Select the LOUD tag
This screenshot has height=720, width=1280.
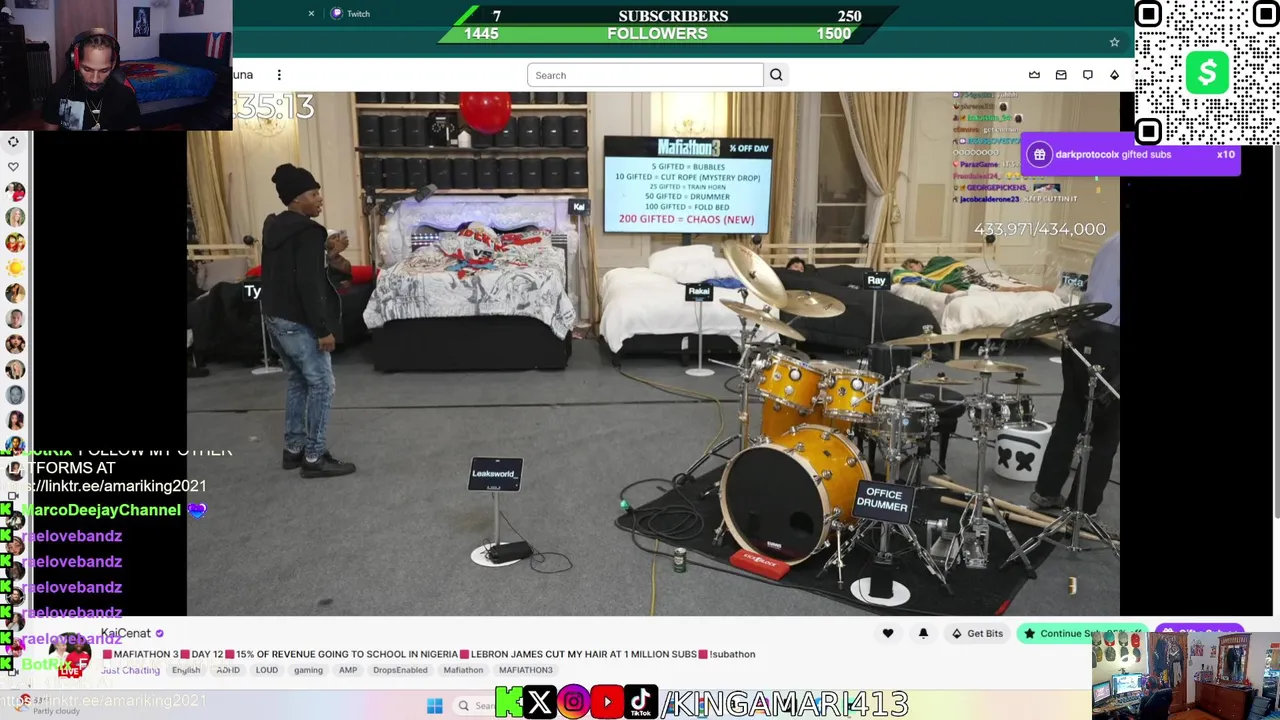coord(266,670)
